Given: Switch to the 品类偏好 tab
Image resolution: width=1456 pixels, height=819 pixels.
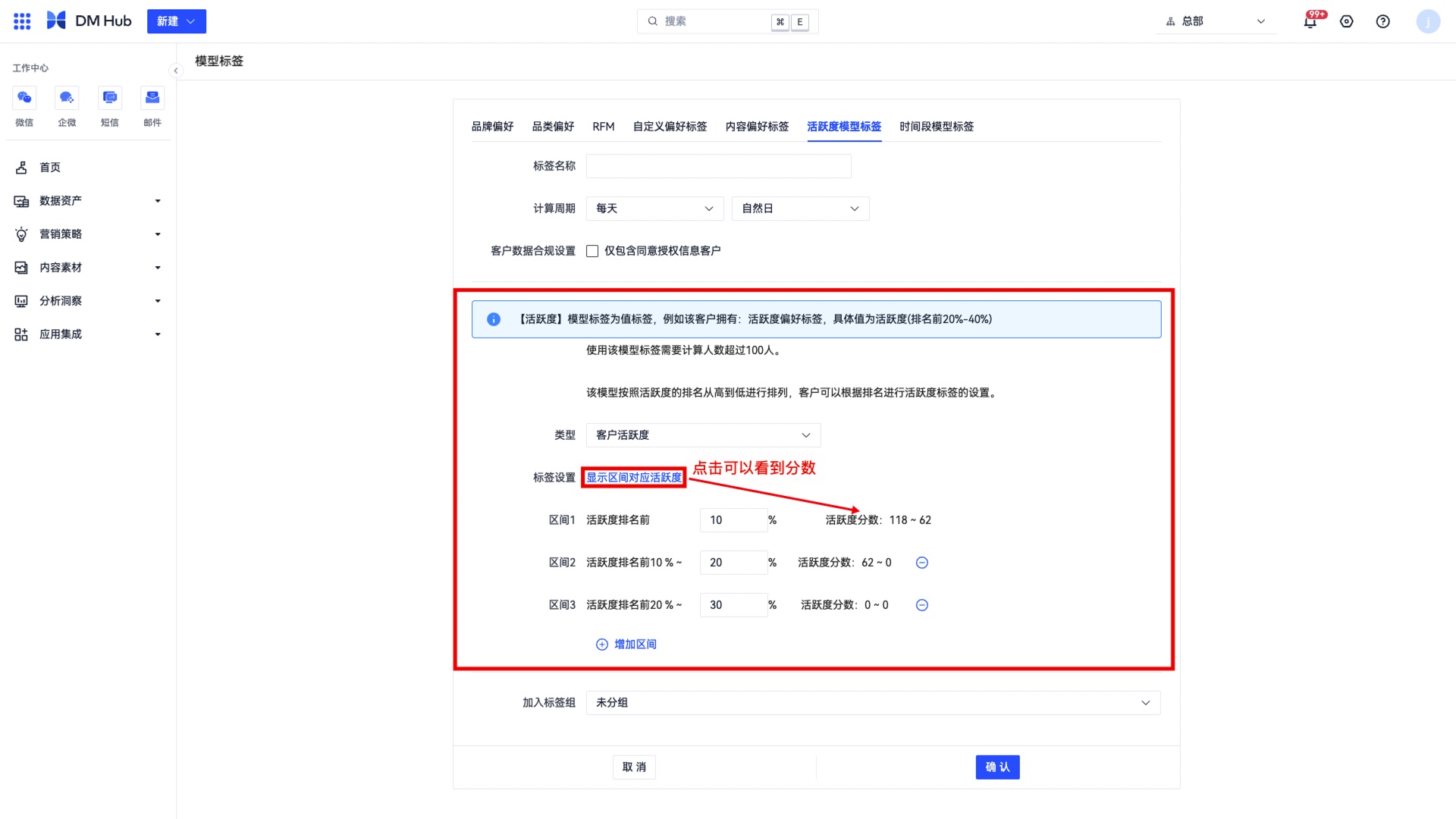Looking at the screenshot, I should pos(554,127).
